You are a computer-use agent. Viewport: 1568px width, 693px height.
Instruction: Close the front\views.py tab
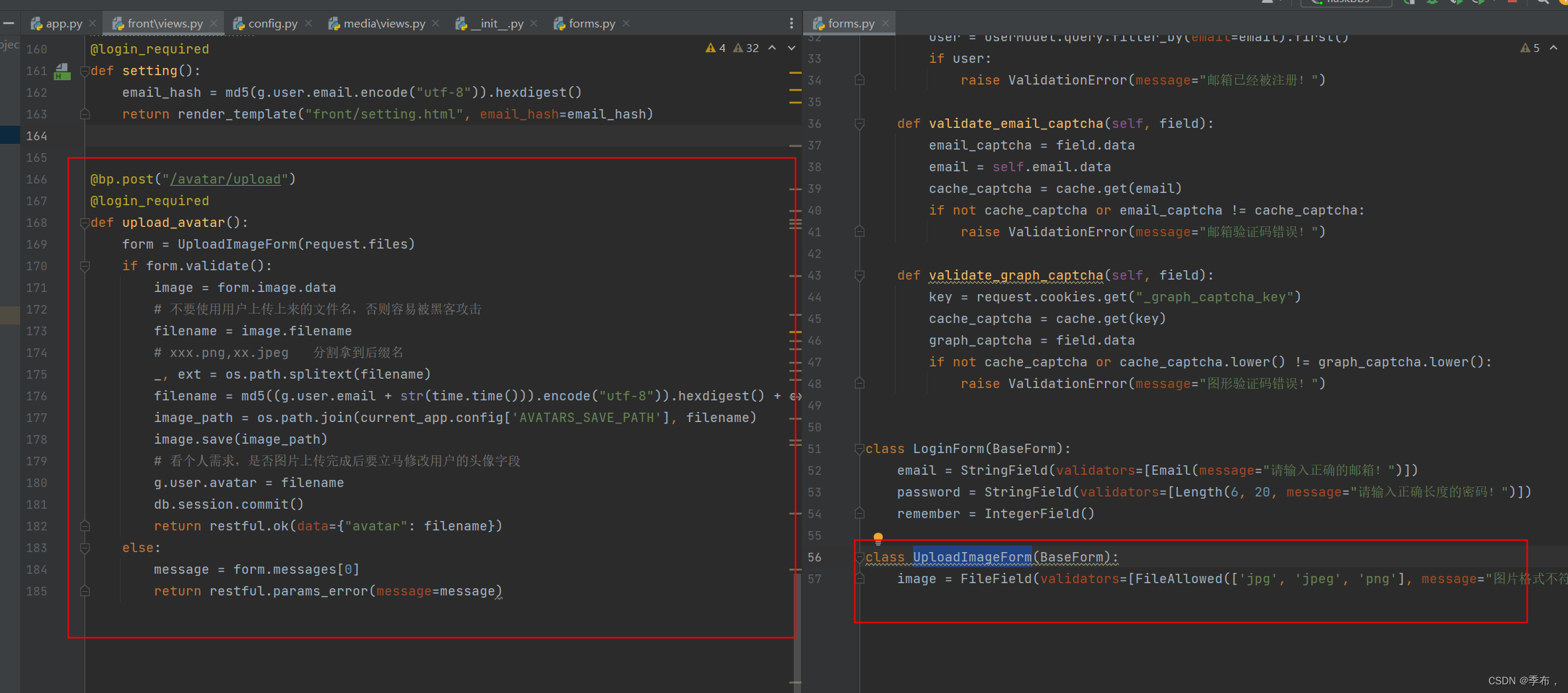click(x=214, y=24)
